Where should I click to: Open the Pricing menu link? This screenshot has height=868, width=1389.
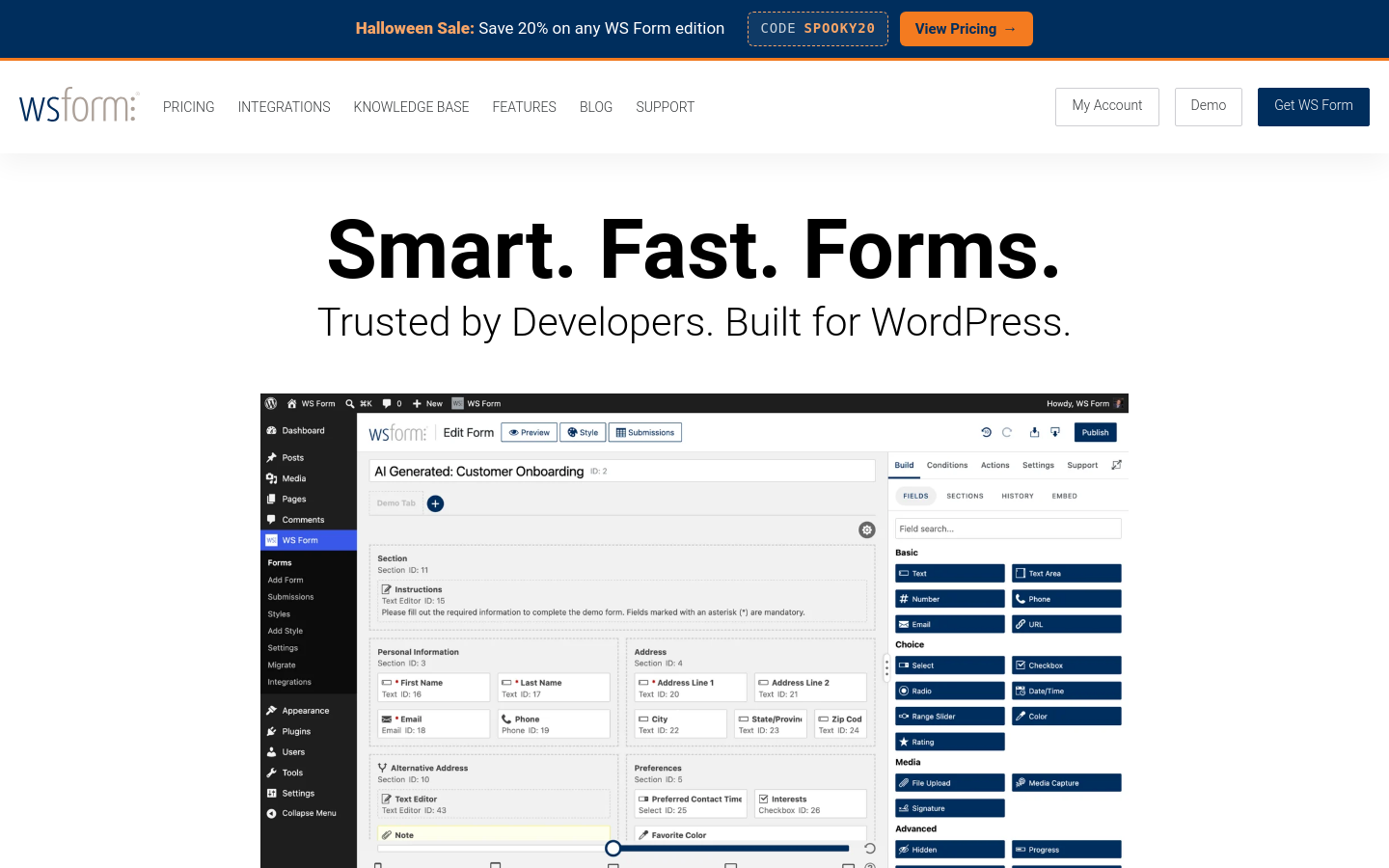coord(189,107)
